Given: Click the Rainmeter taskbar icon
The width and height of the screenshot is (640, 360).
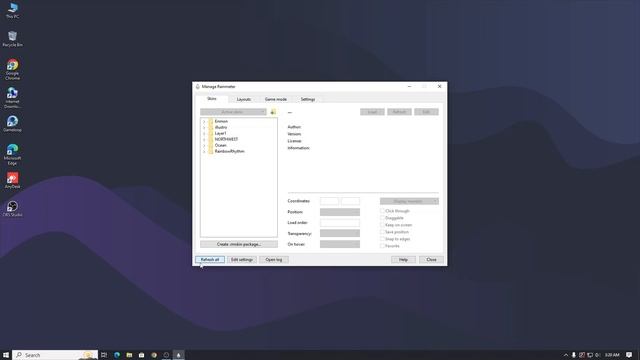Looking at the screenshot, I should (178, 355).
